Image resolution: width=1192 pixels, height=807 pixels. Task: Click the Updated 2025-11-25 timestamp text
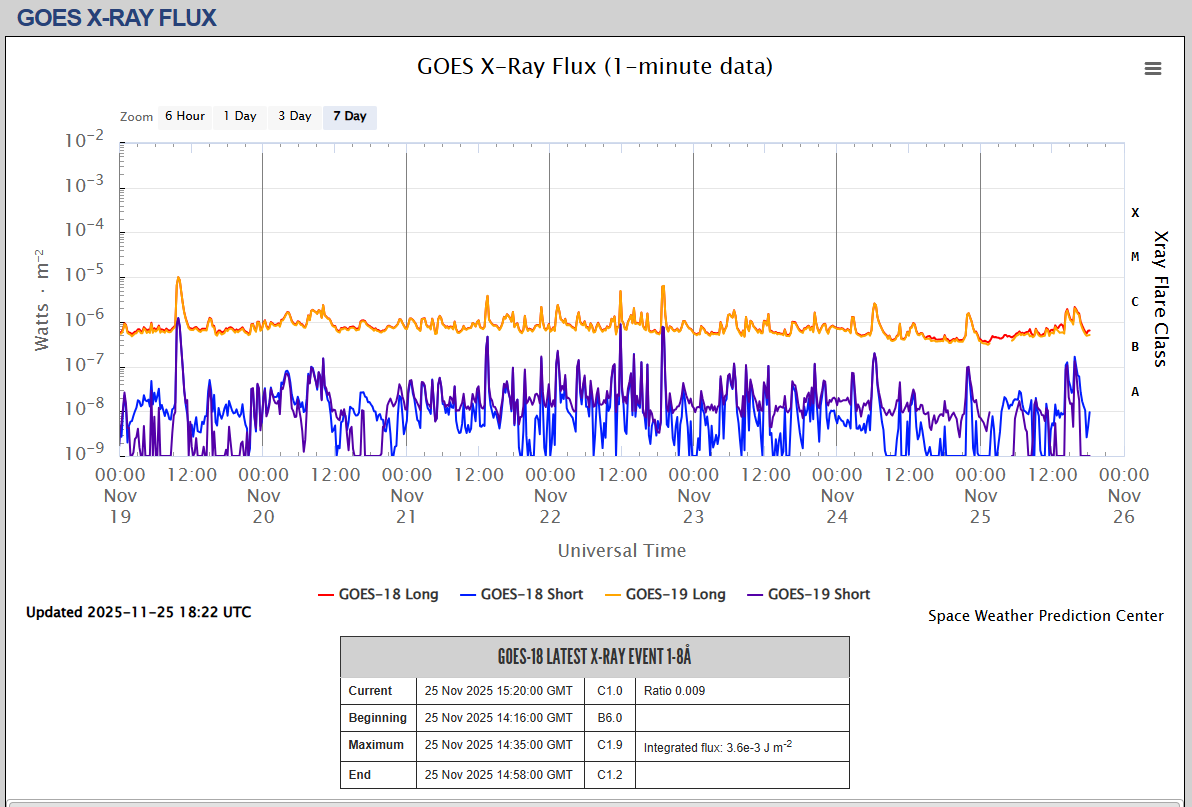pos(138,612)
